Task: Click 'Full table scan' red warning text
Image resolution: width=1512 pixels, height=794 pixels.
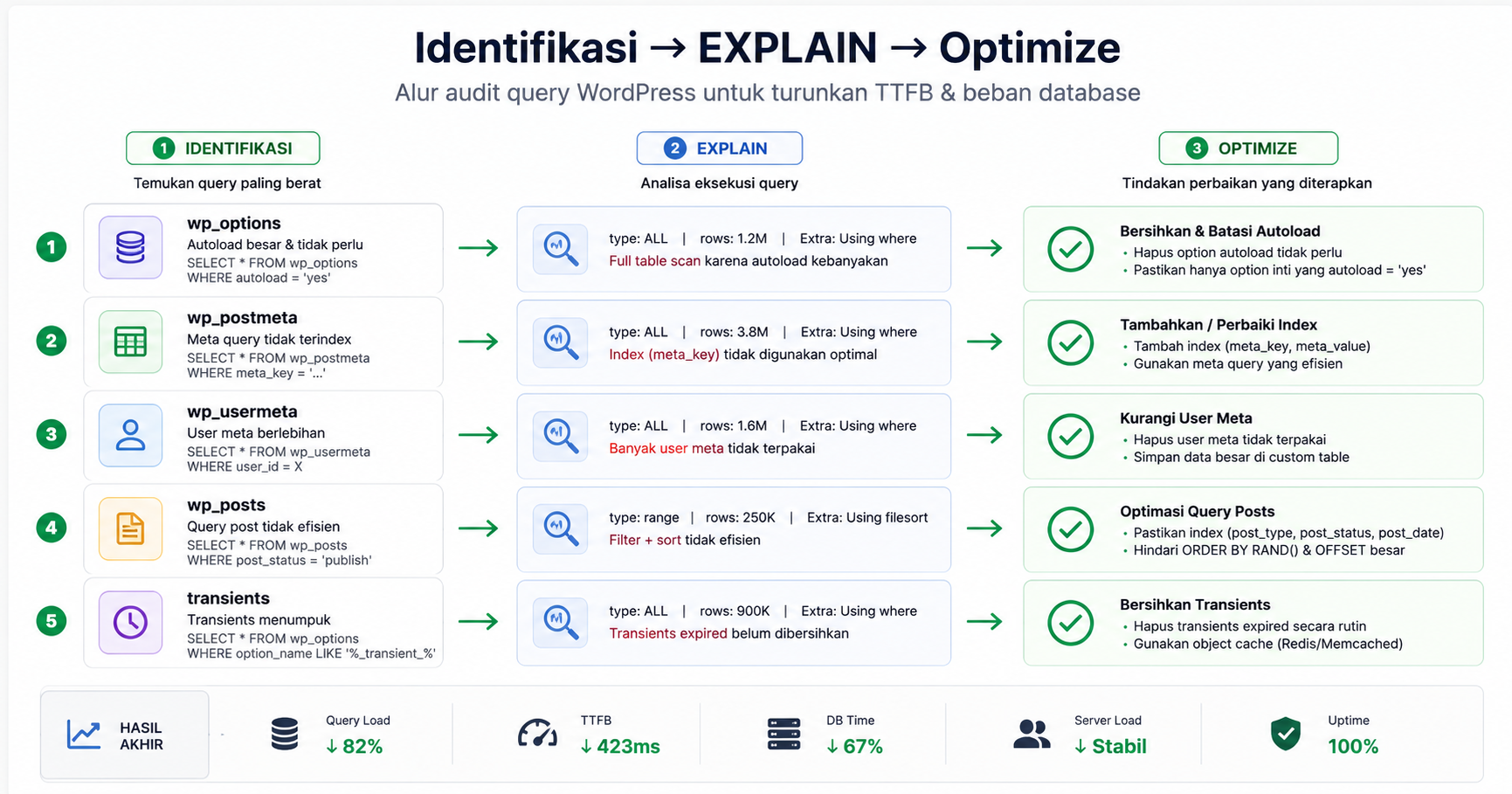Action: pyautogui.click(x=654, y=261)
